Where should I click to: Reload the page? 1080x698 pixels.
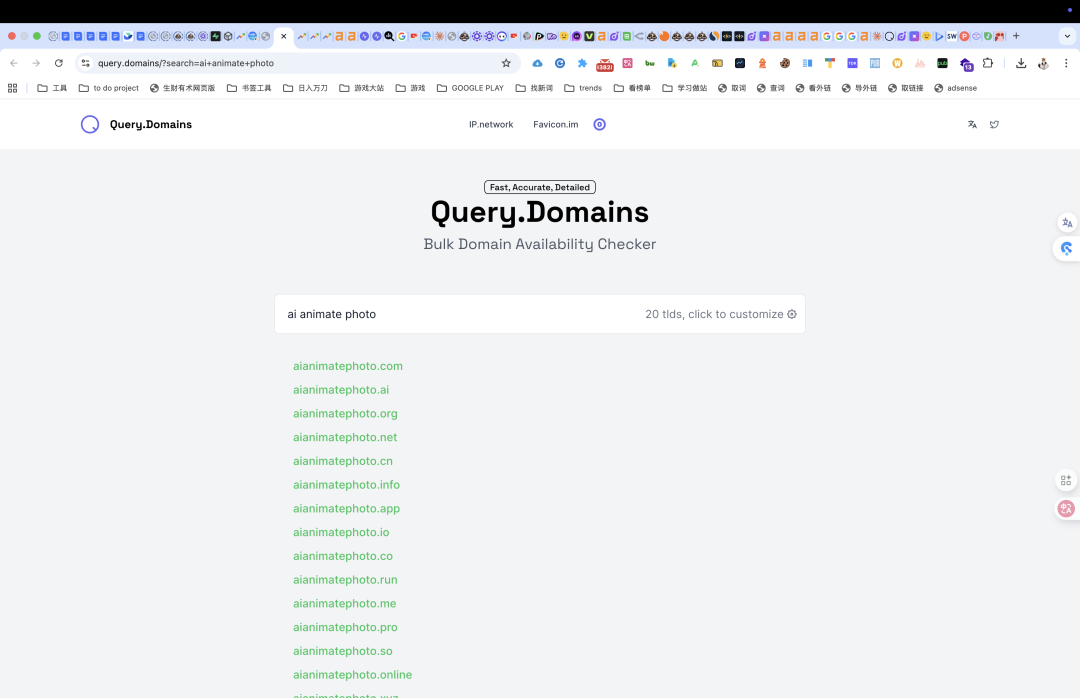[x=59, y=63]
